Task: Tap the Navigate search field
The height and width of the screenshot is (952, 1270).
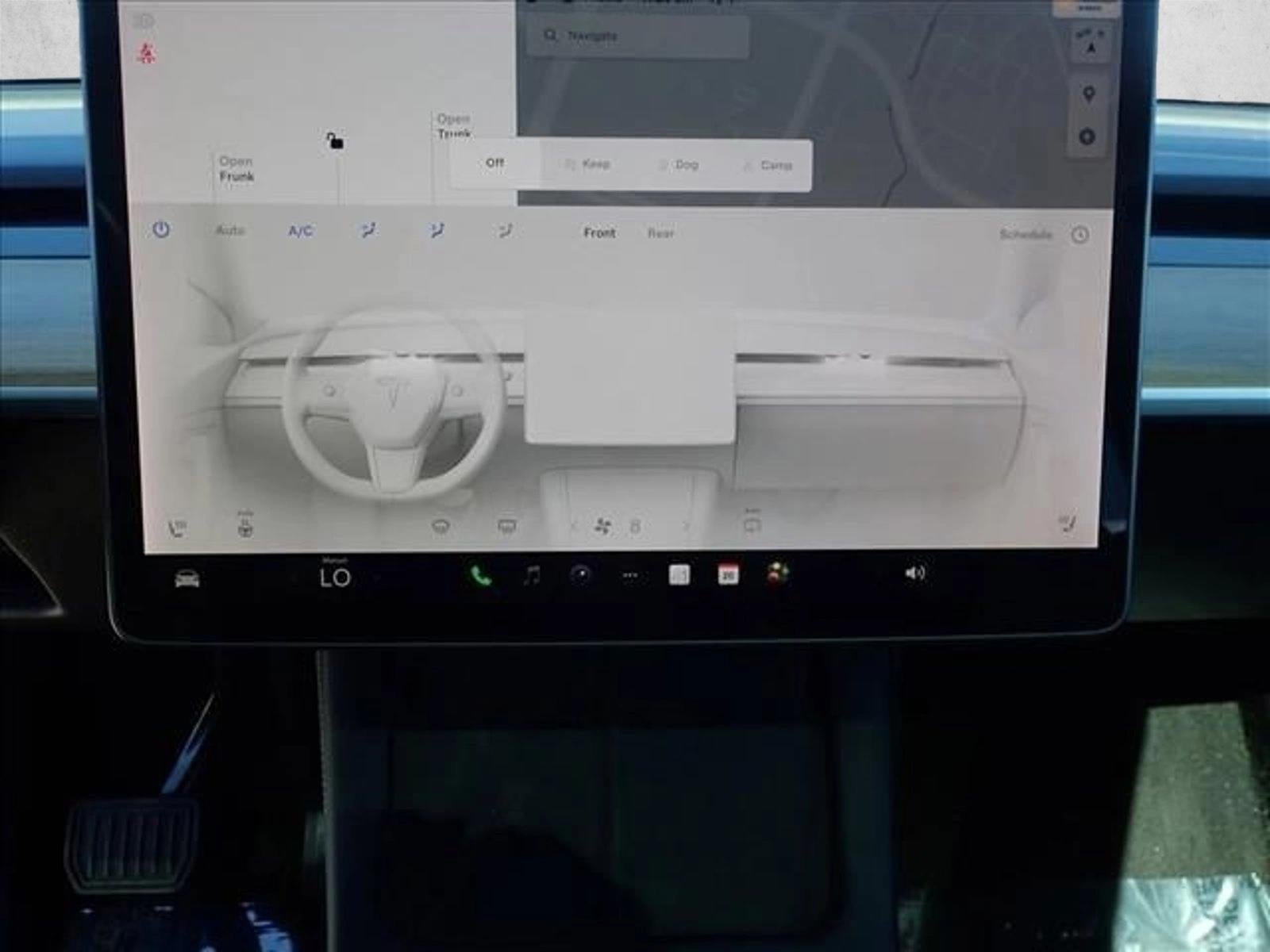Action: click(x=635, y=35)
